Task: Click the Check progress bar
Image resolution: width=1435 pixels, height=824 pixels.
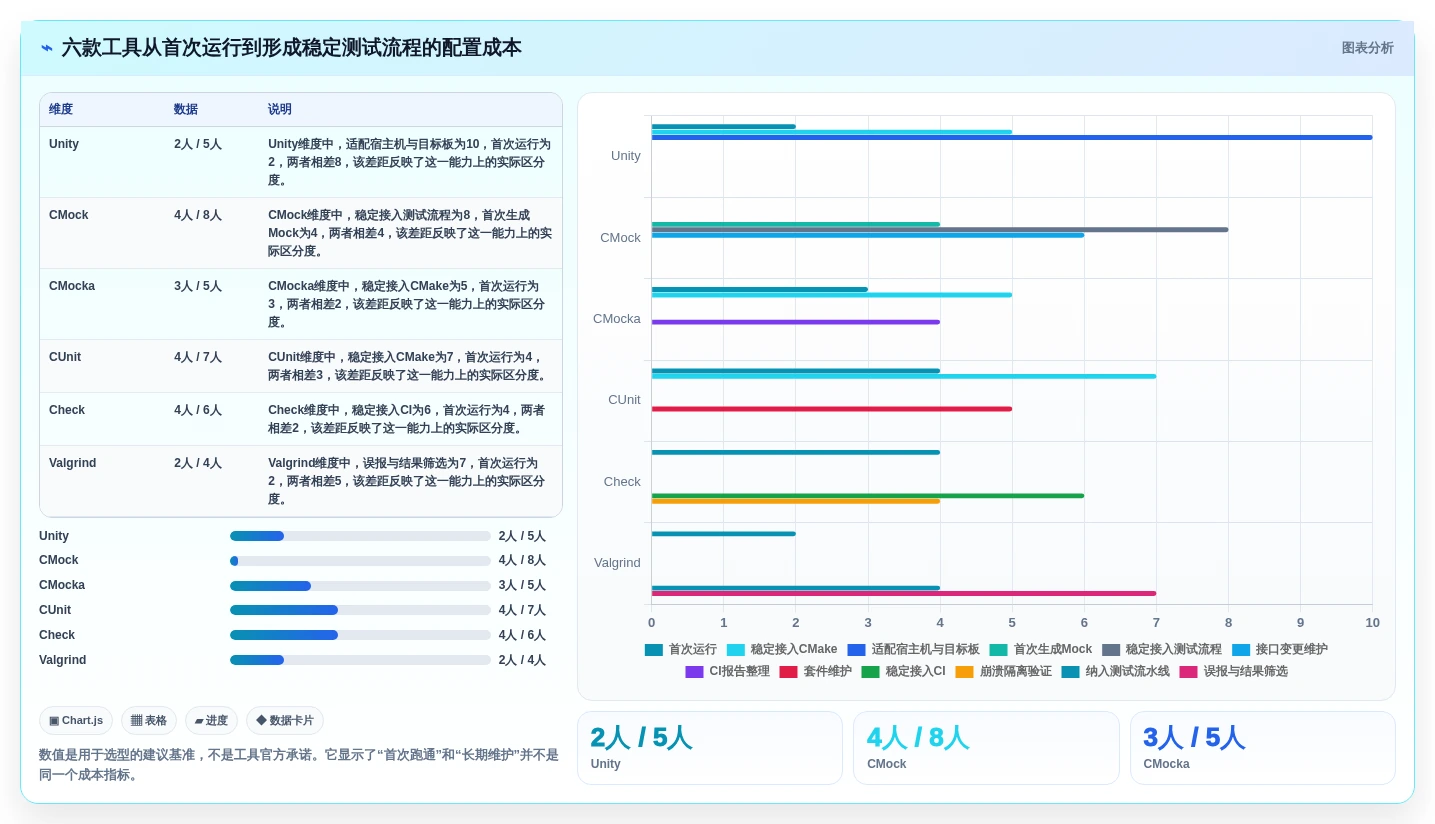Action: pyautogui.click(x=360, y=635)
